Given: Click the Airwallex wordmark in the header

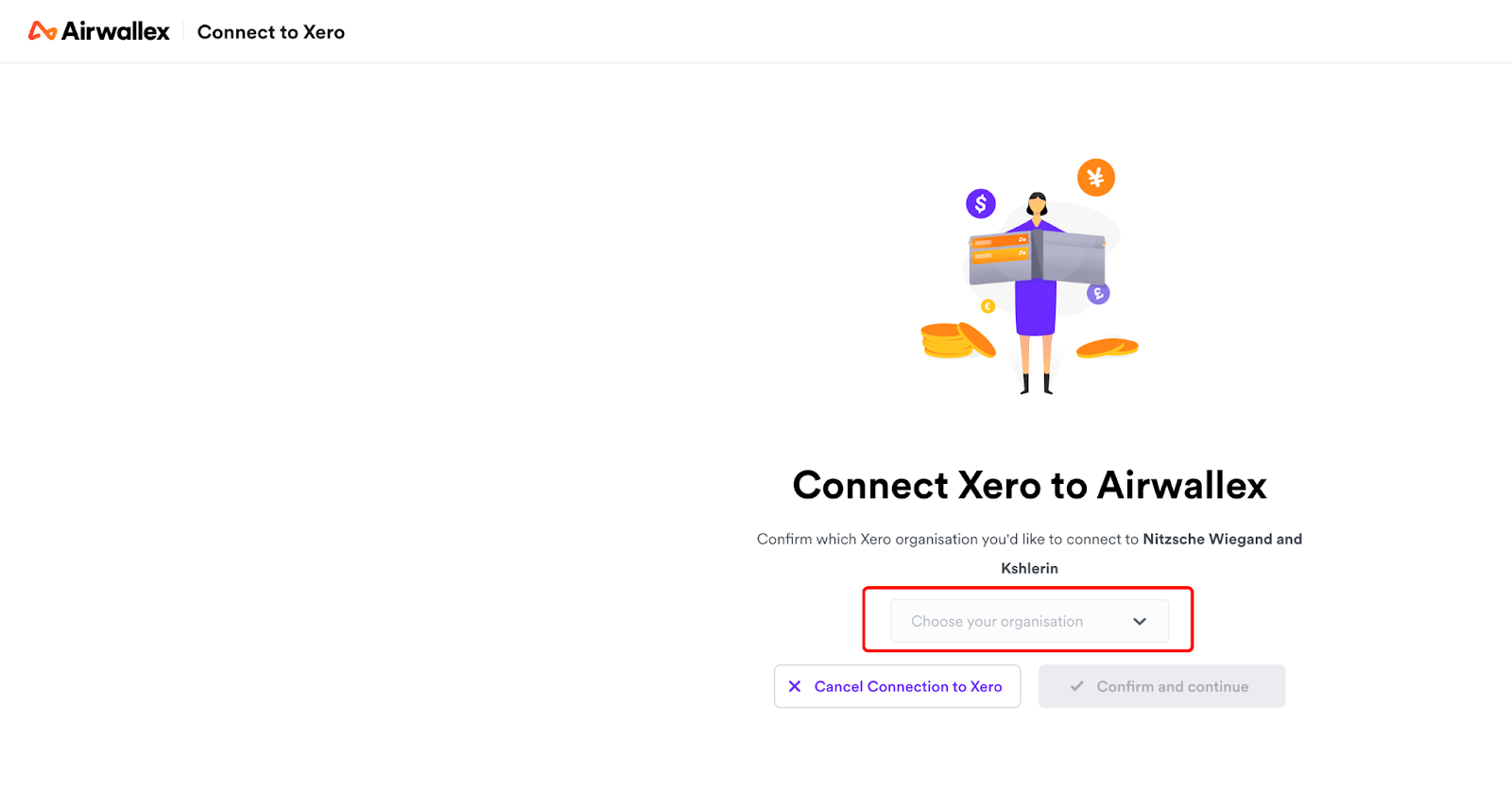Looking at the screenshot, I should click(115, 31).
